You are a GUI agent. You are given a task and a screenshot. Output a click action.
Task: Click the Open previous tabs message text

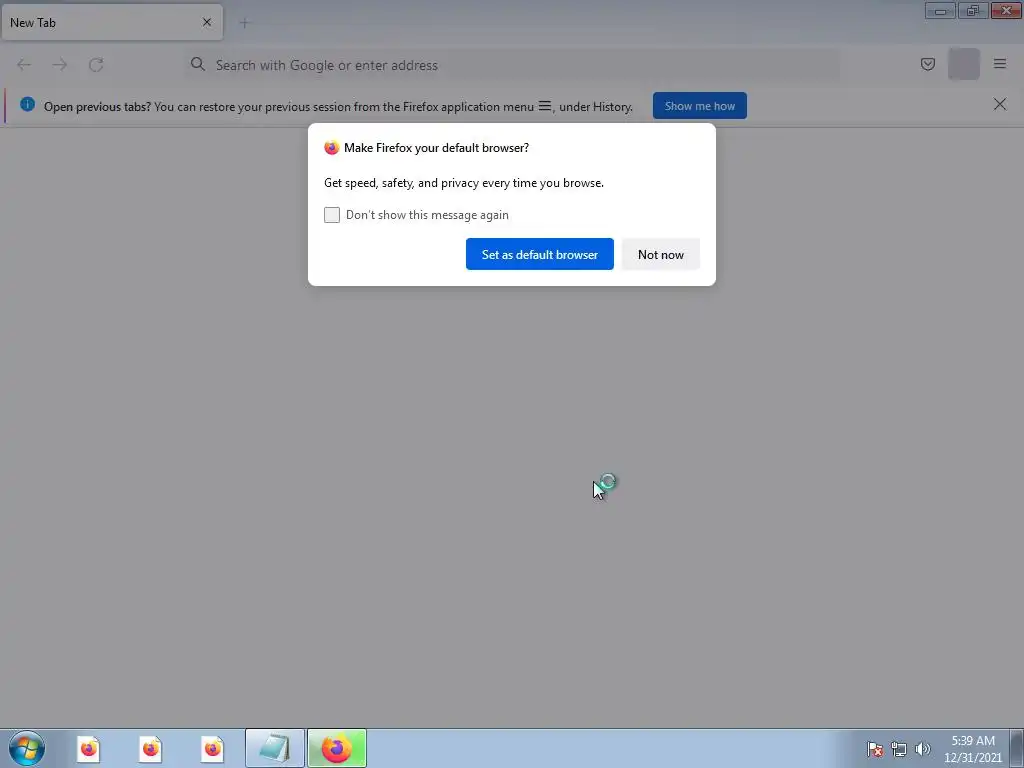tap(338, 106)
